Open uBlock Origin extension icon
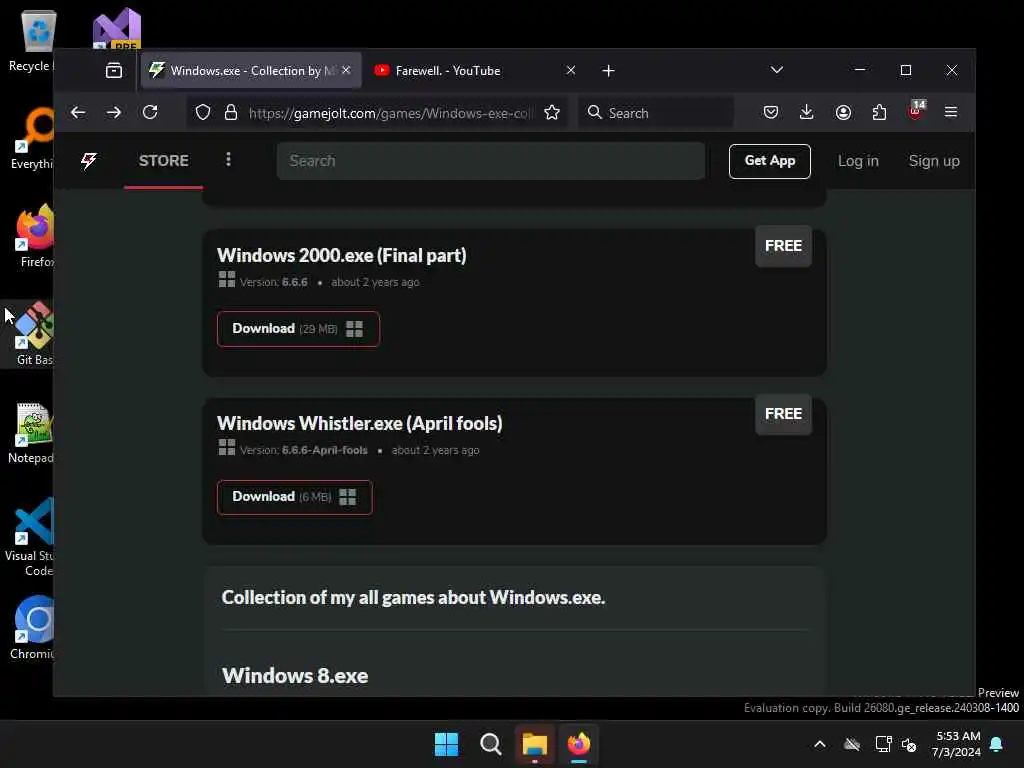 pos(916,111)
